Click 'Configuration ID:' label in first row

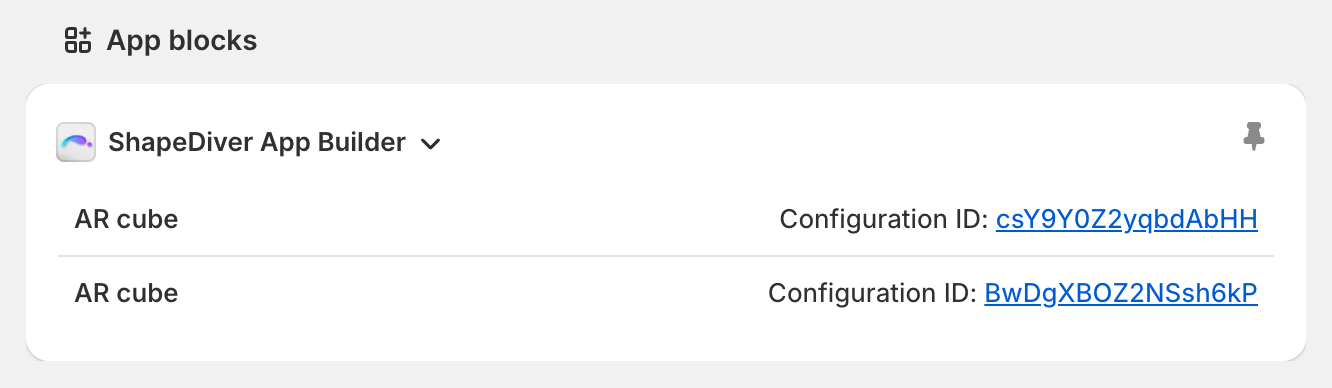click(x=884, y=219)
